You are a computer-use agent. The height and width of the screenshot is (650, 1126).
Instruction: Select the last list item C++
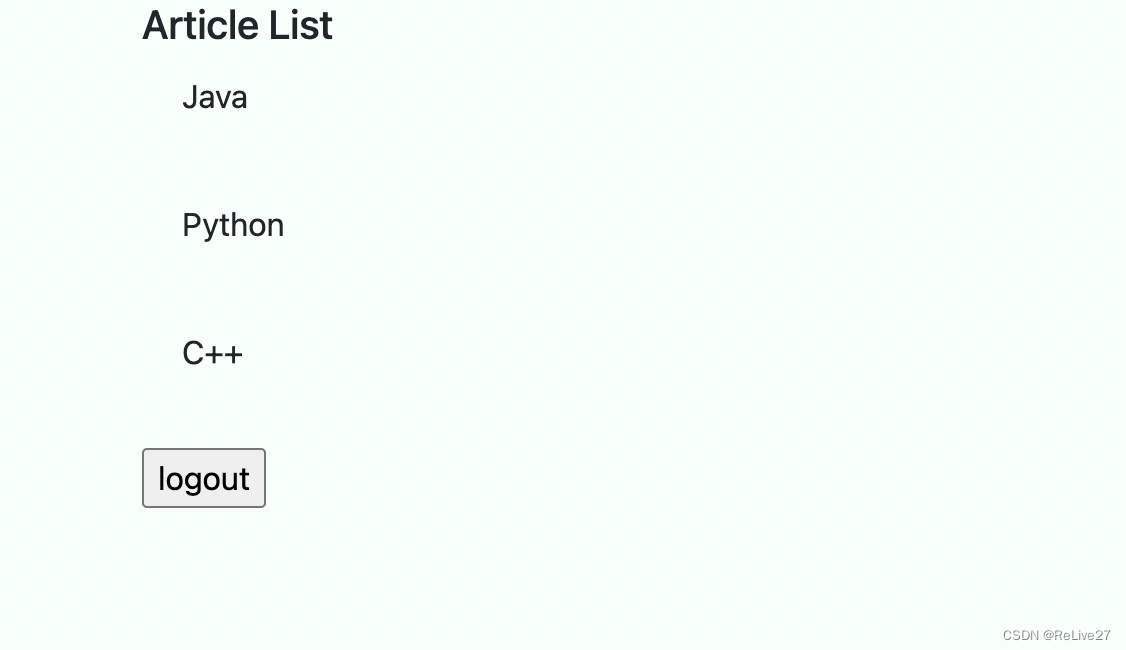[x=212, y=353]
